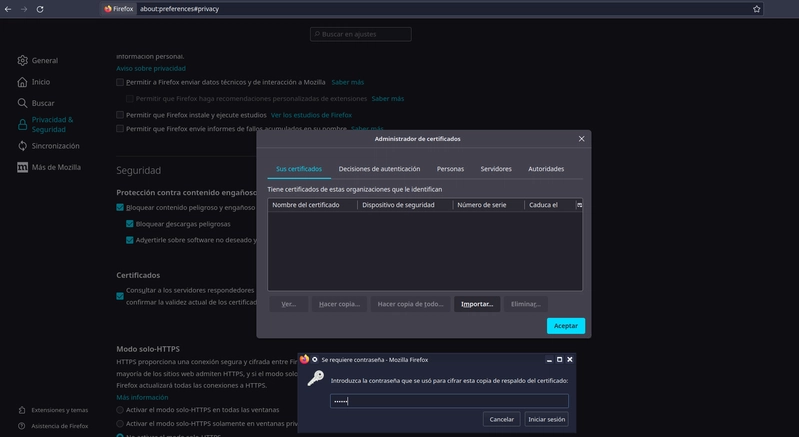
Task: Open Saber más link for technical data
Action: tap(348, 82)
